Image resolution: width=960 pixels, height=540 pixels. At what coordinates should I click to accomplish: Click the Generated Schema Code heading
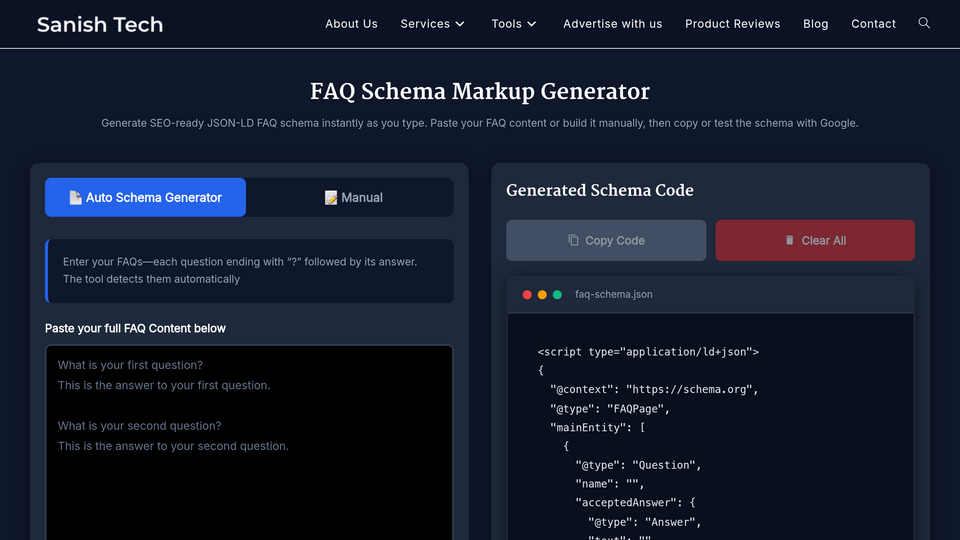599,190
